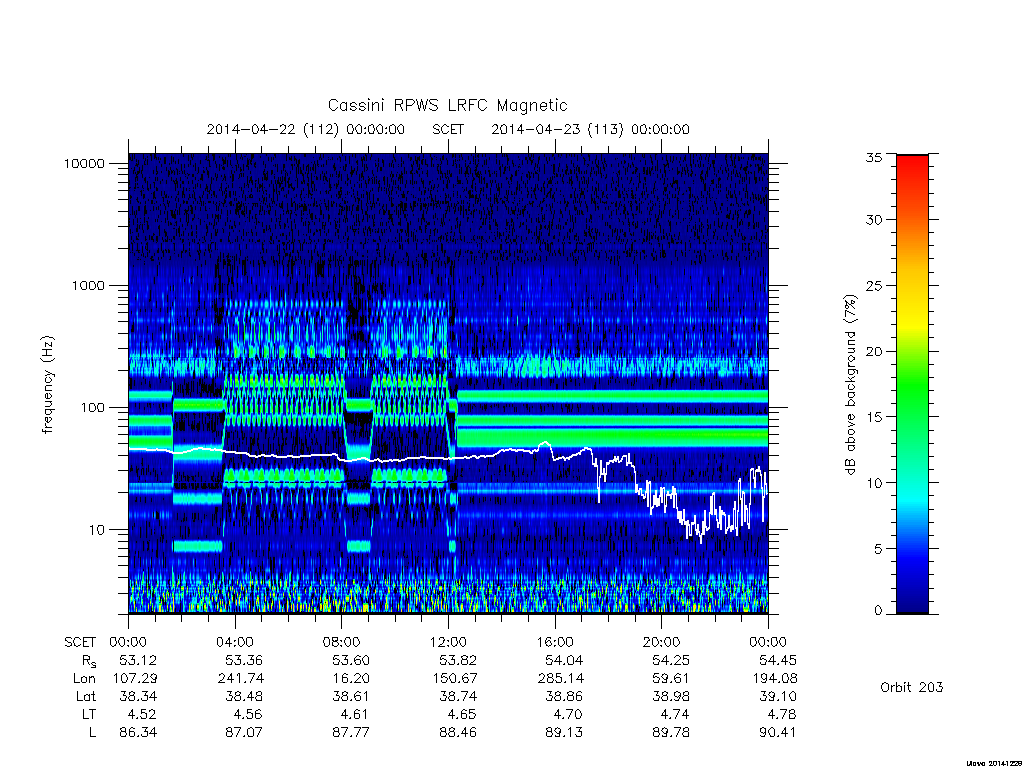This screenshot has height=768, width=1024.
Task: Click the Rs value '53.82'
Action: 458,660
